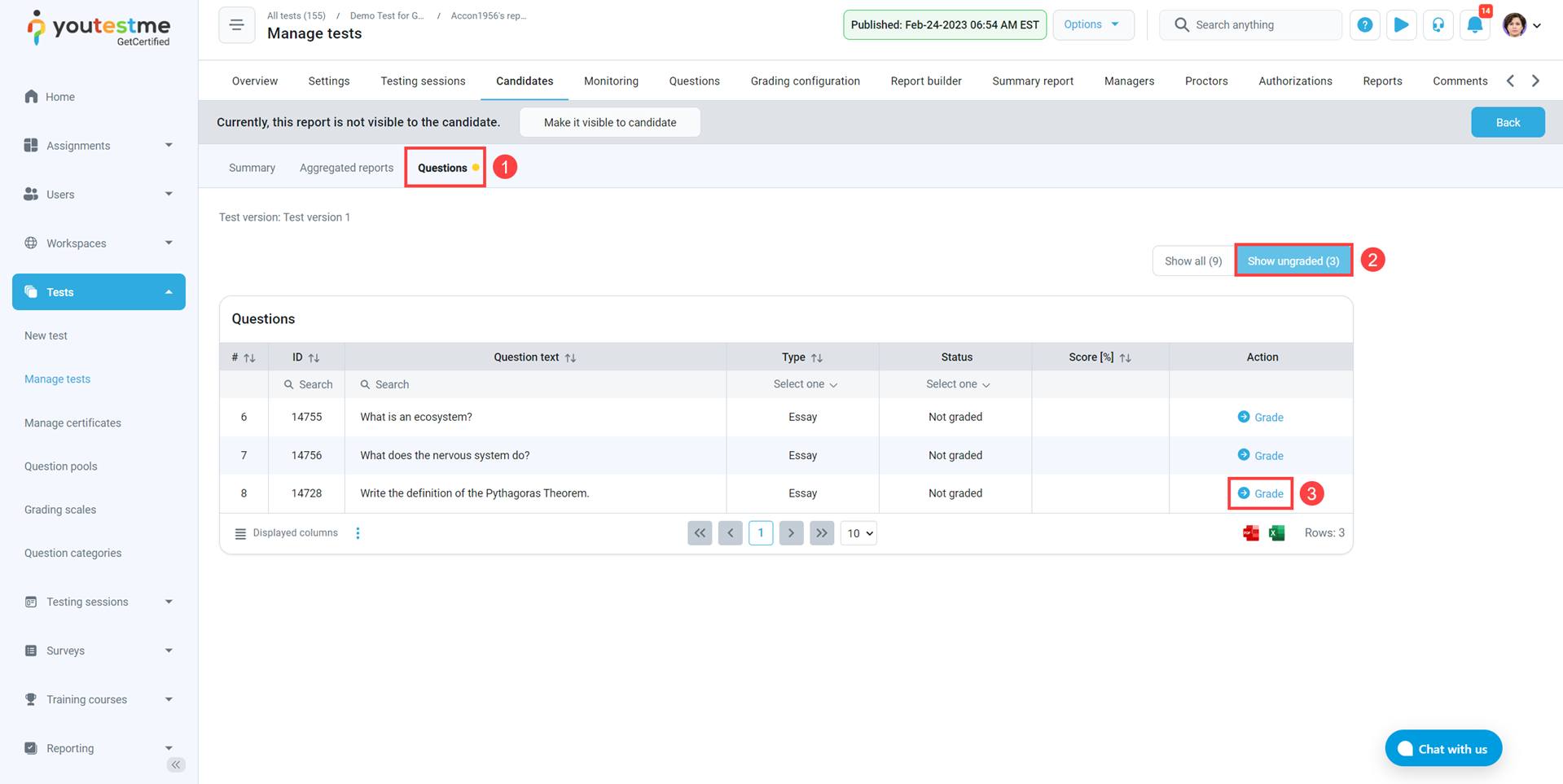Open the Type filter Select one dropdown
This screenshot has height=784, width=1563.
(804, 384)
